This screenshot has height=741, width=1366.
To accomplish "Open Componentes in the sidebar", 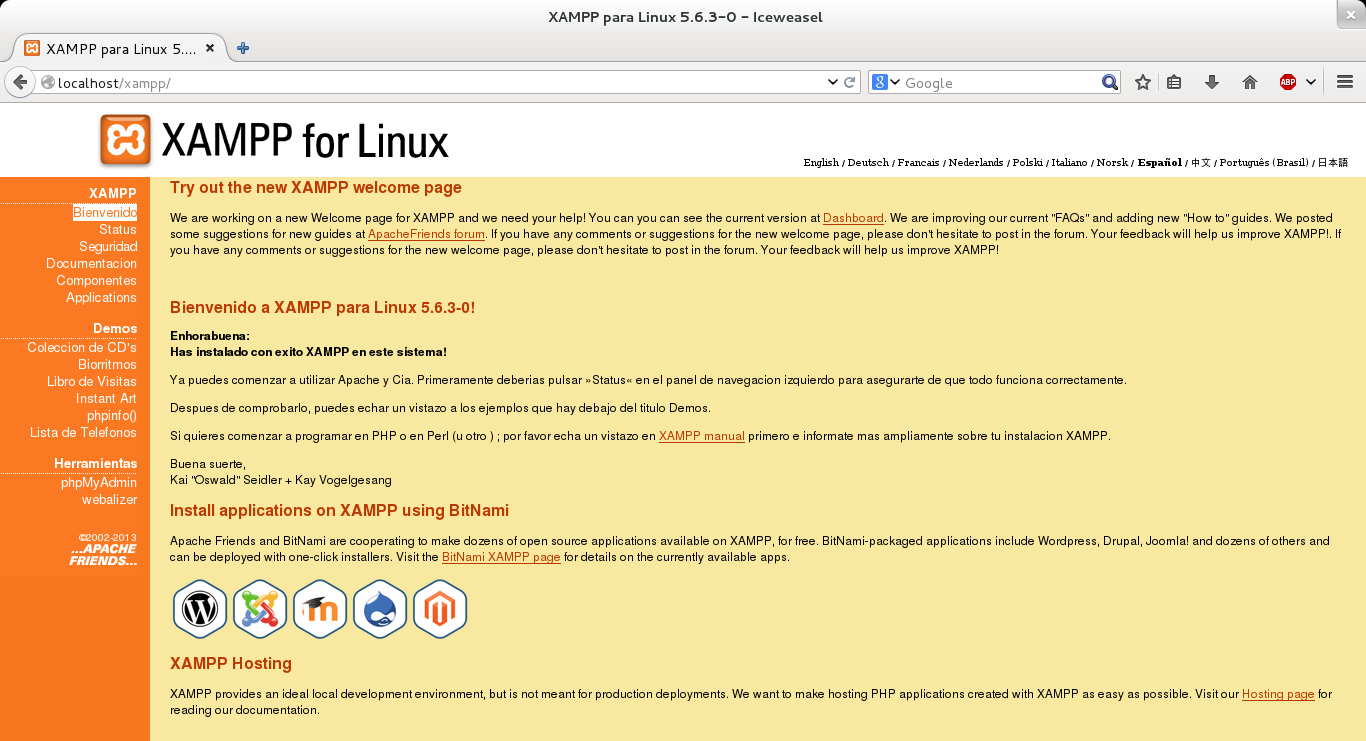I will pyautogui.click(x=96, y=281).
